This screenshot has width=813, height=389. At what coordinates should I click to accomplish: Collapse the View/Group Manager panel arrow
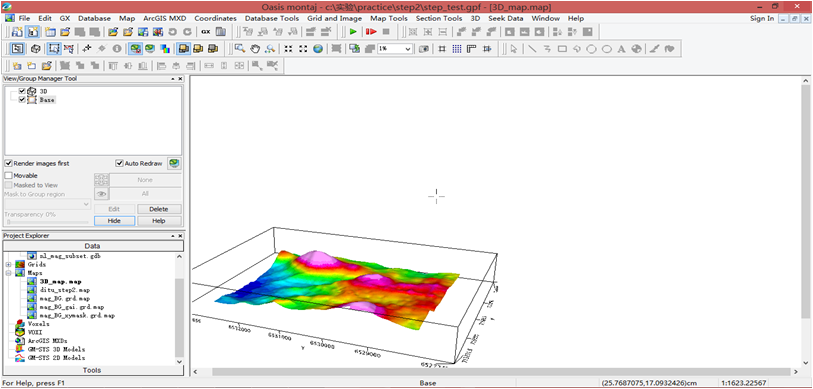pyautogui.click(x=173, y=79)
